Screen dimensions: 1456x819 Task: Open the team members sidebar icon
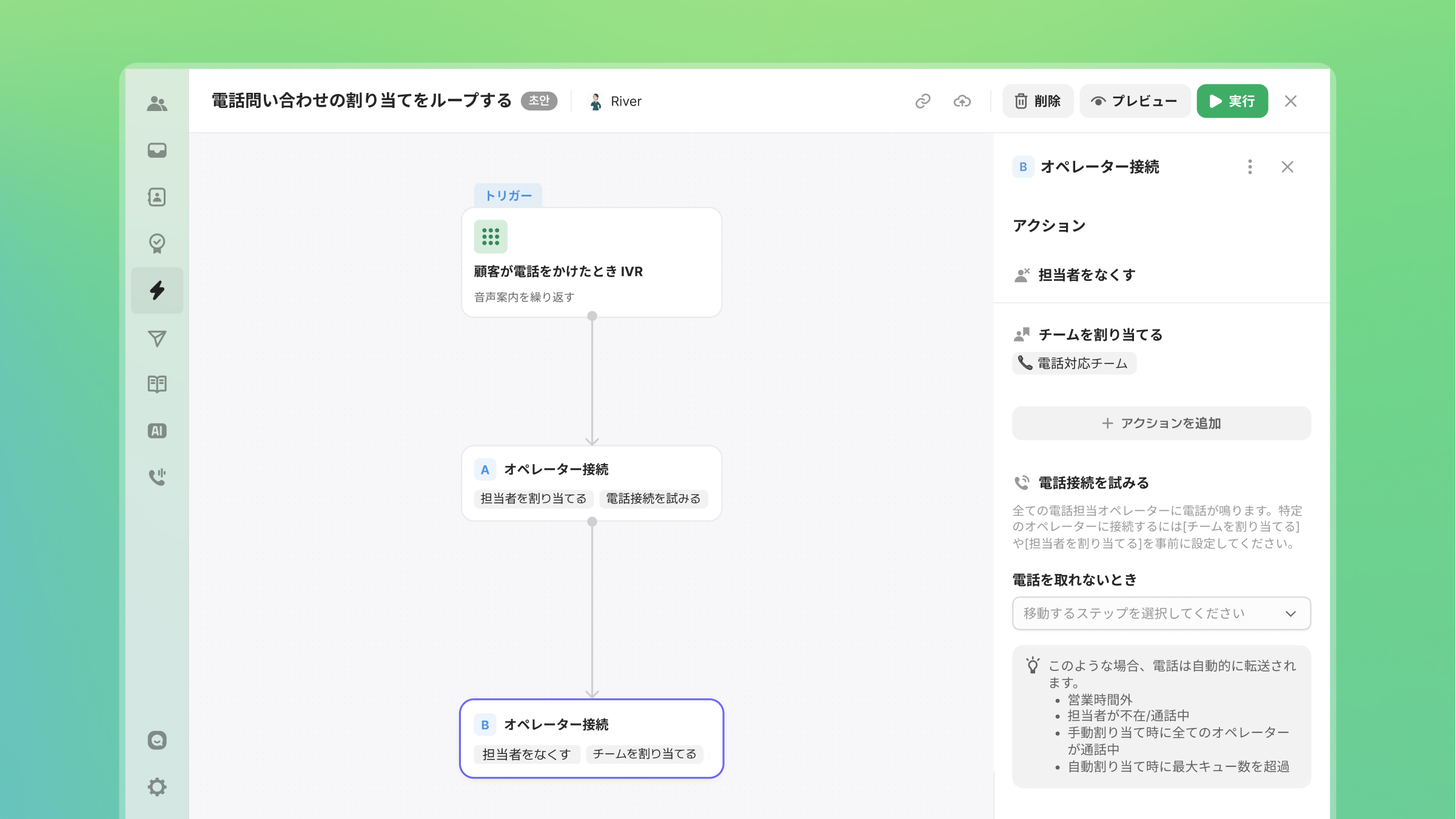coord(157,104)
